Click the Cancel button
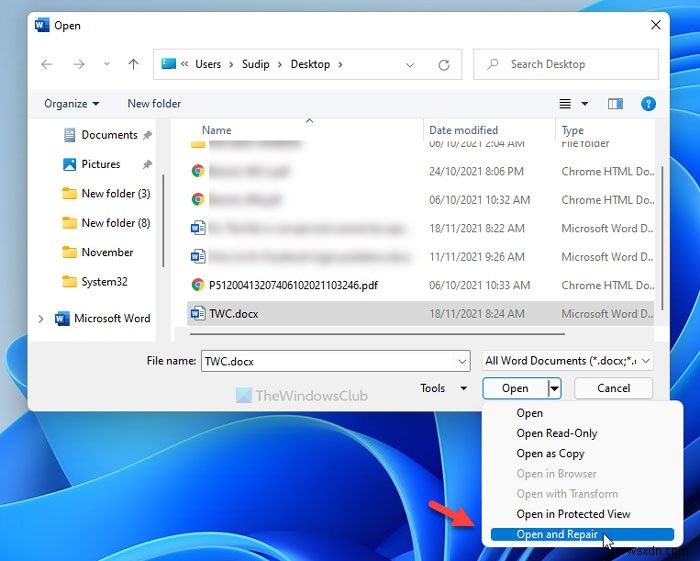 (x=613, y=388)
